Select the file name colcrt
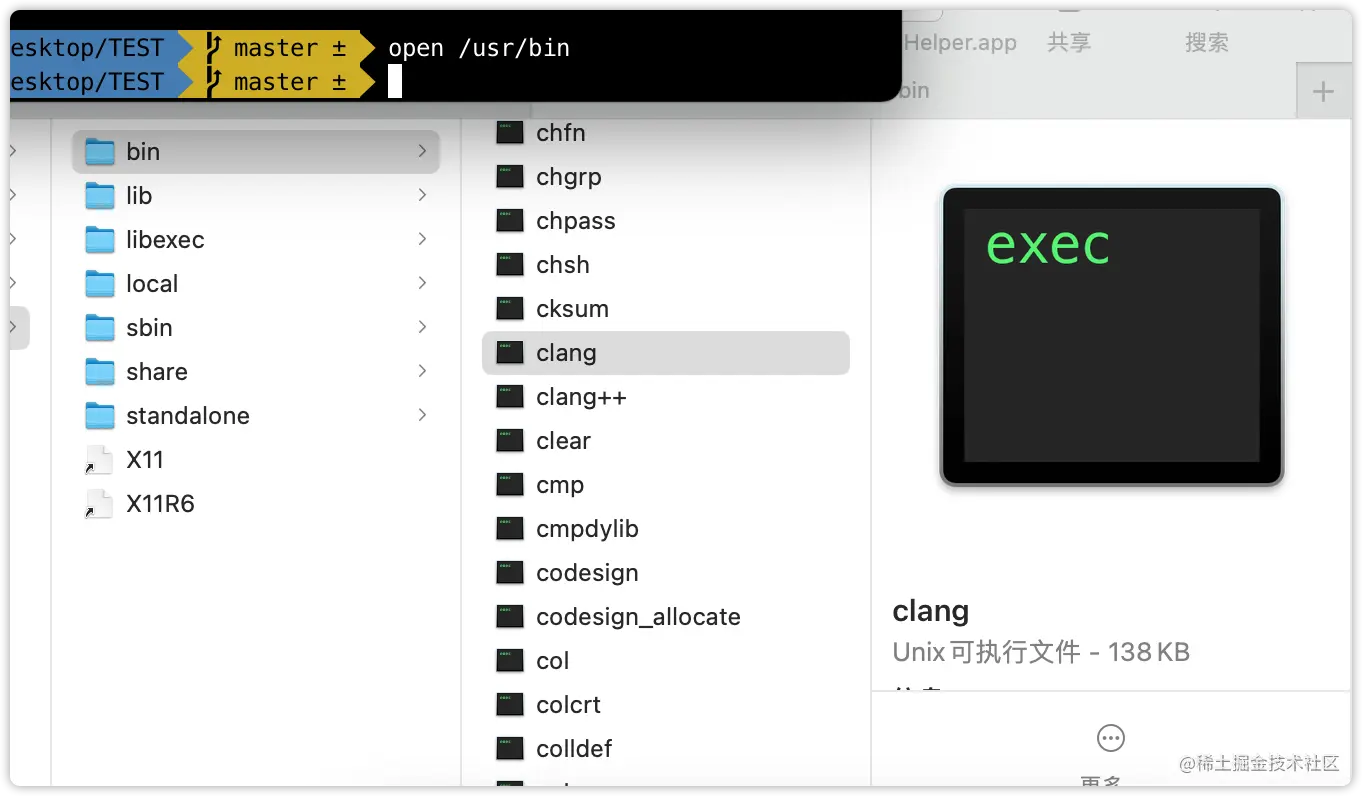The image size is (1362, 796). (x=569, y=705)
